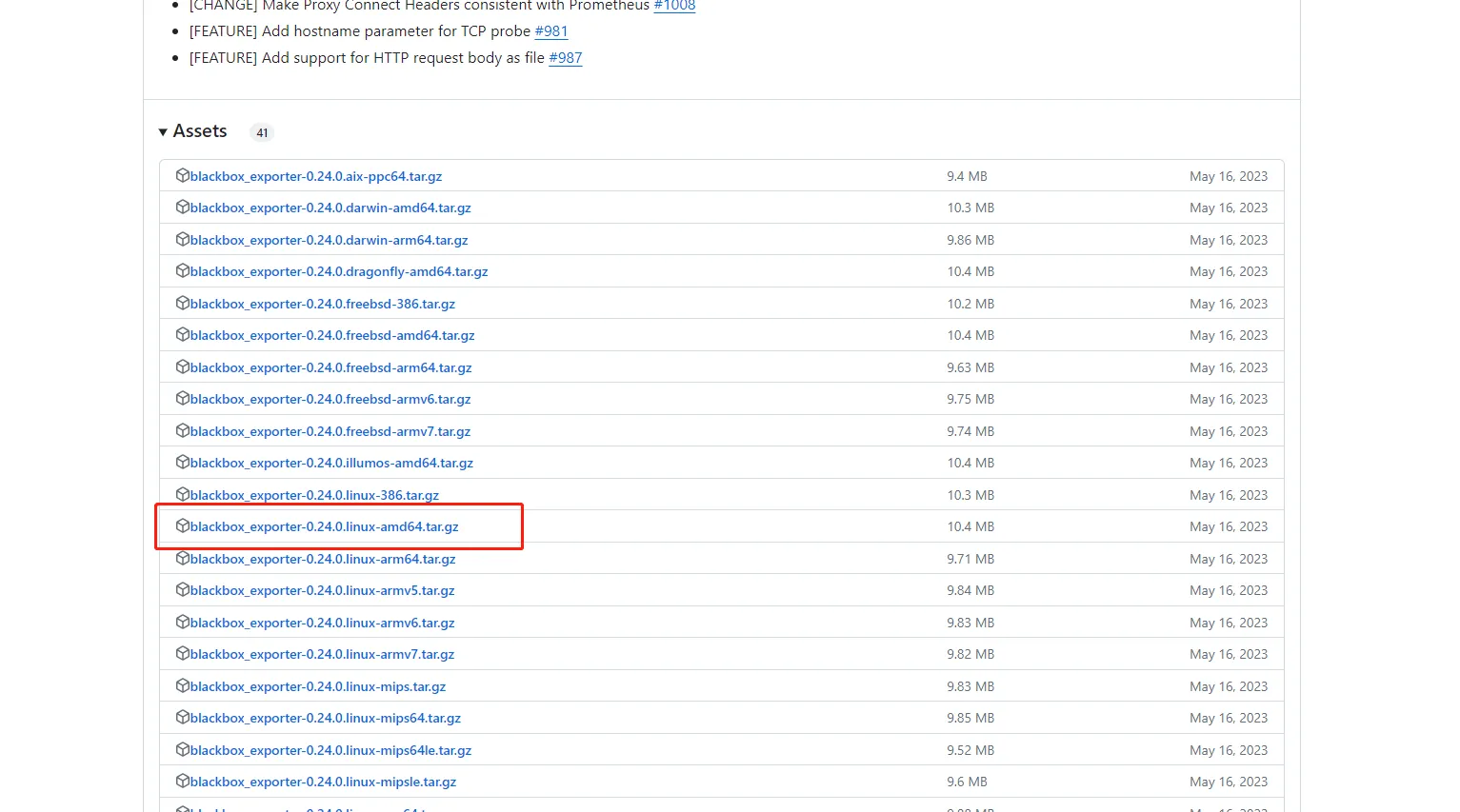Click the 9.52 MB size value
Screen dimensions: 1460x812
970,750
